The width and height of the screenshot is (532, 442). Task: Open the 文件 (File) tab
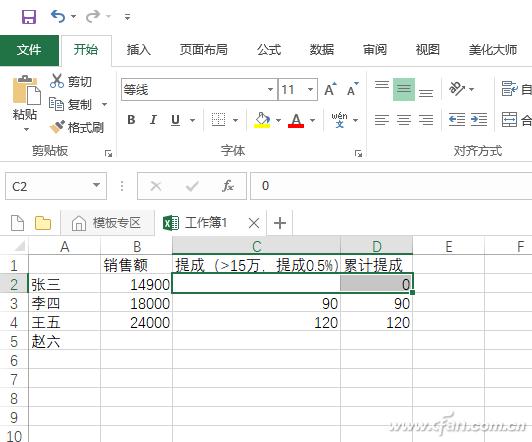pos(29,50)
